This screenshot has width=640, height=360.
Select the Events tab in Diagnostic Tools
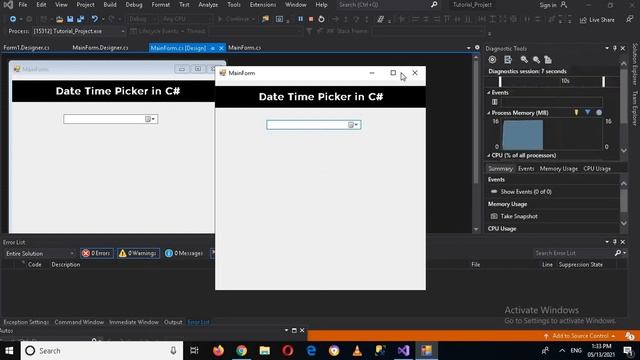coord(526,169)
